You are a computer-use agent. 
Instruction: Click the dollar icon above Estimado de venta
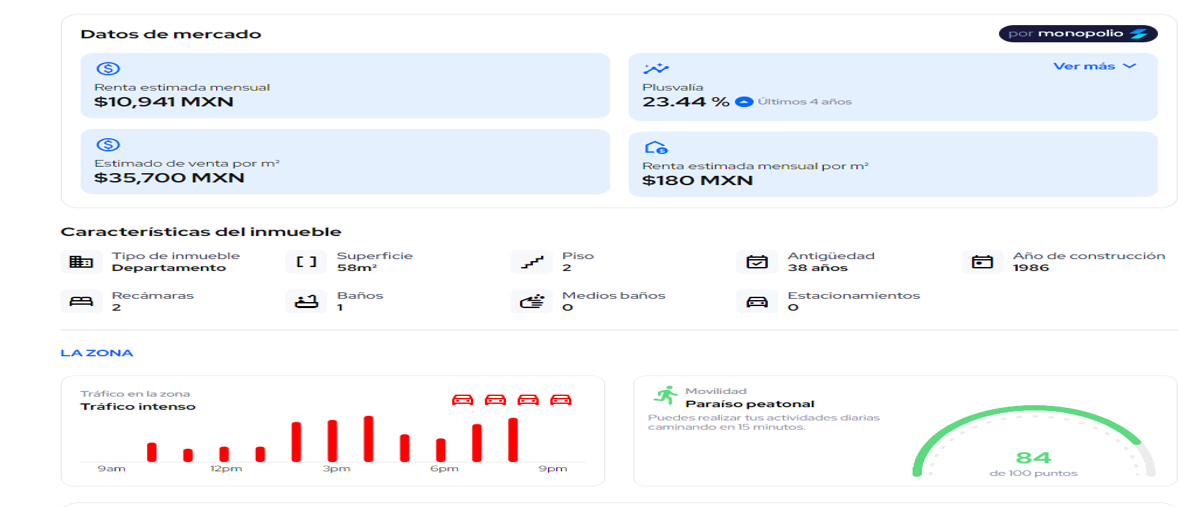point(107,145)
